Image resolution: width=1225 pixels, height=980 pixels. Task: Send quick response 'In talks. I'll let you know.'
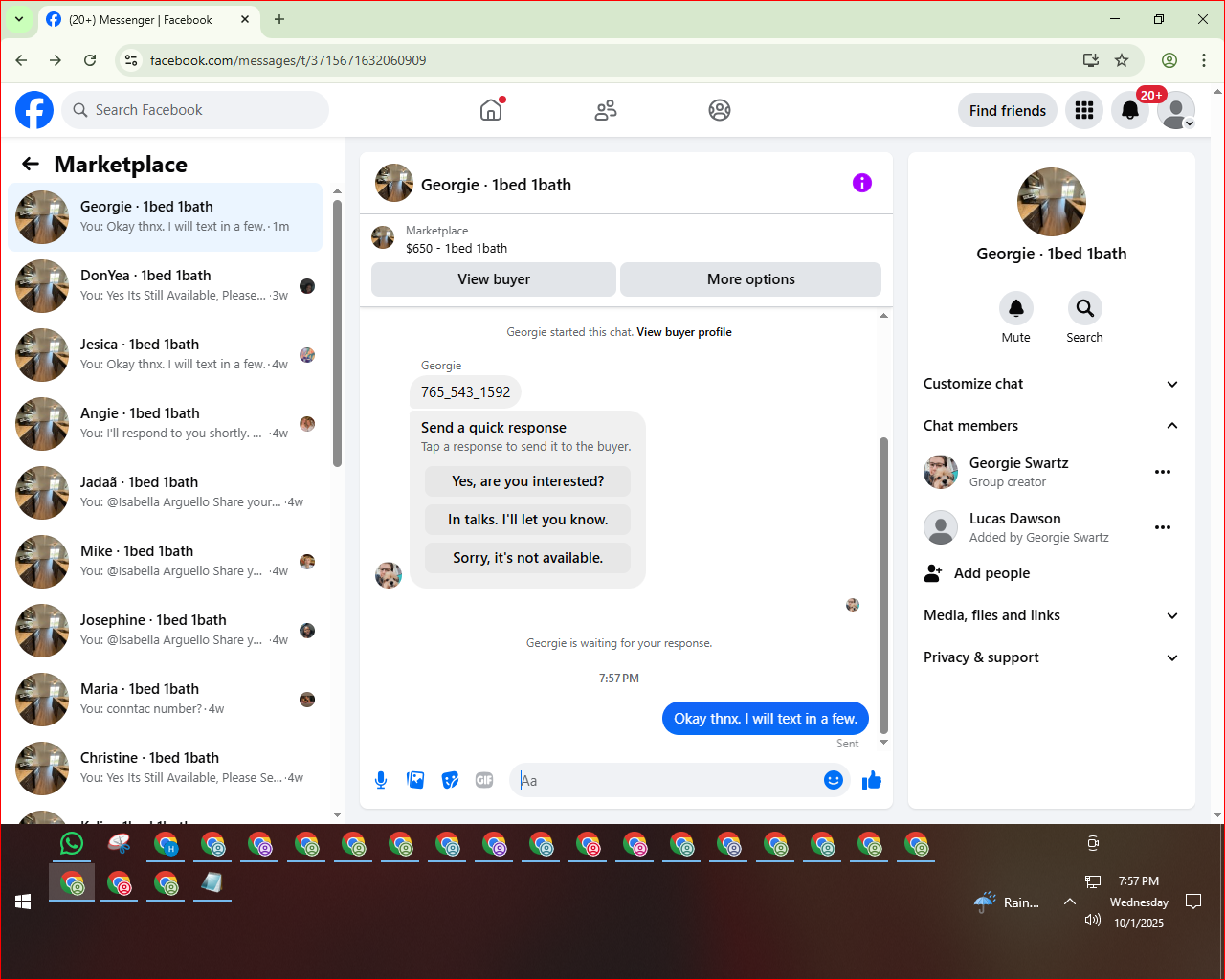point(528,520)
